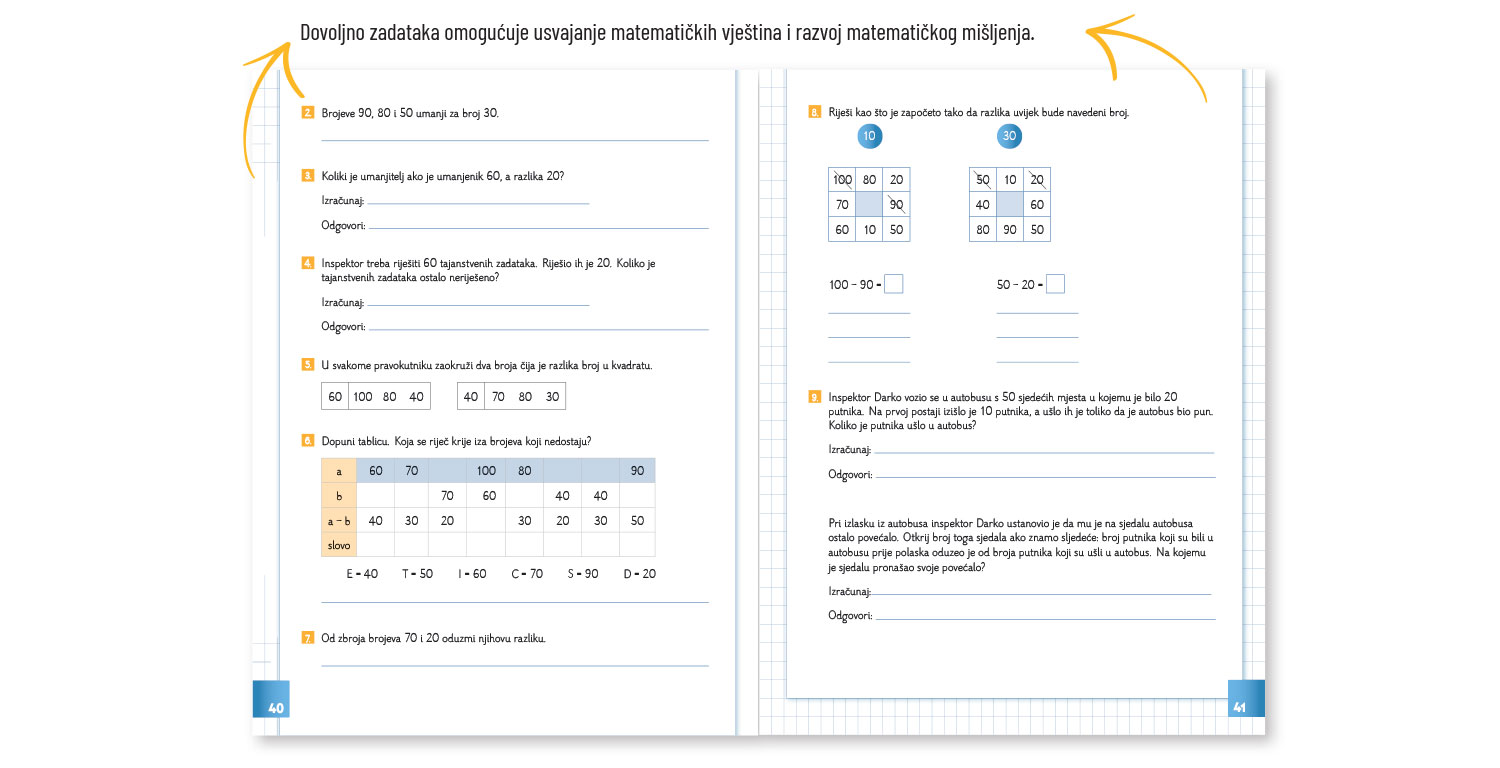Click the 70 cell in table row b
Screen dimensions: 1500x768
447,495
